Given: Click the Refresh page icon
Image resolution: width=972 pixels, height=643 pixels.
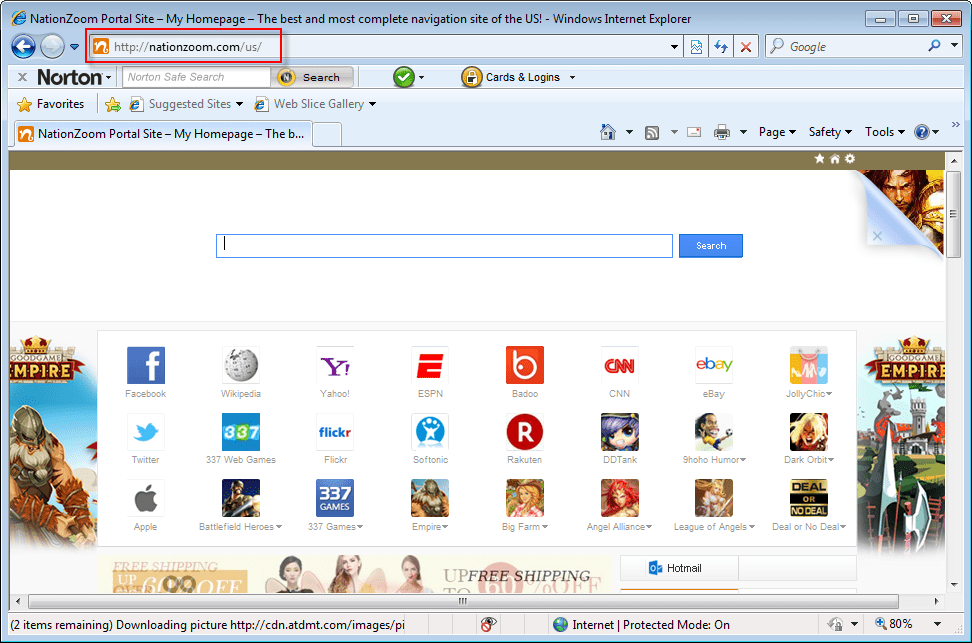Looking at the screenshot, I should point(721,47).
